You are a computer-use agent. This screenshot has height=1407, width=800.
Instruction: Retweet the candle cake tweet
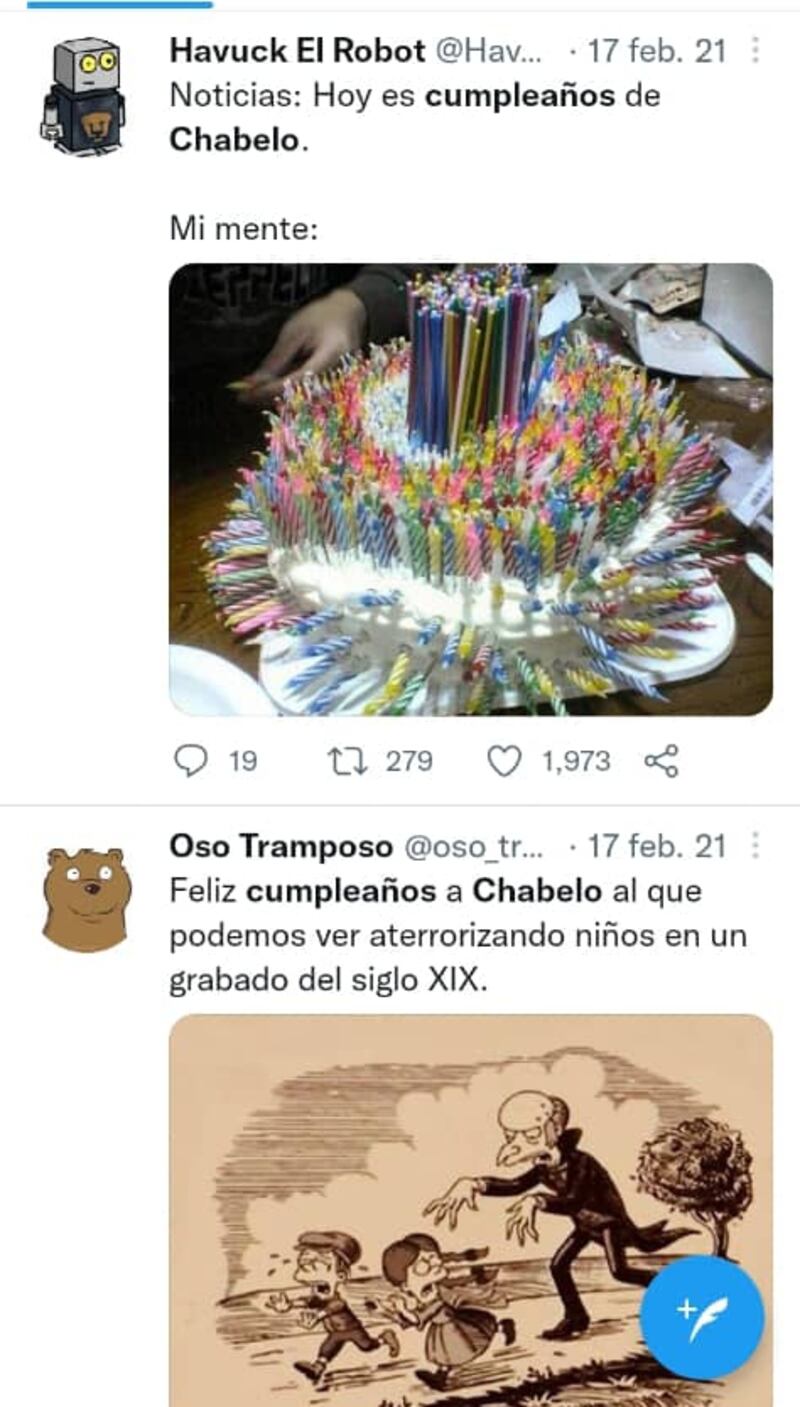point(346,762)
